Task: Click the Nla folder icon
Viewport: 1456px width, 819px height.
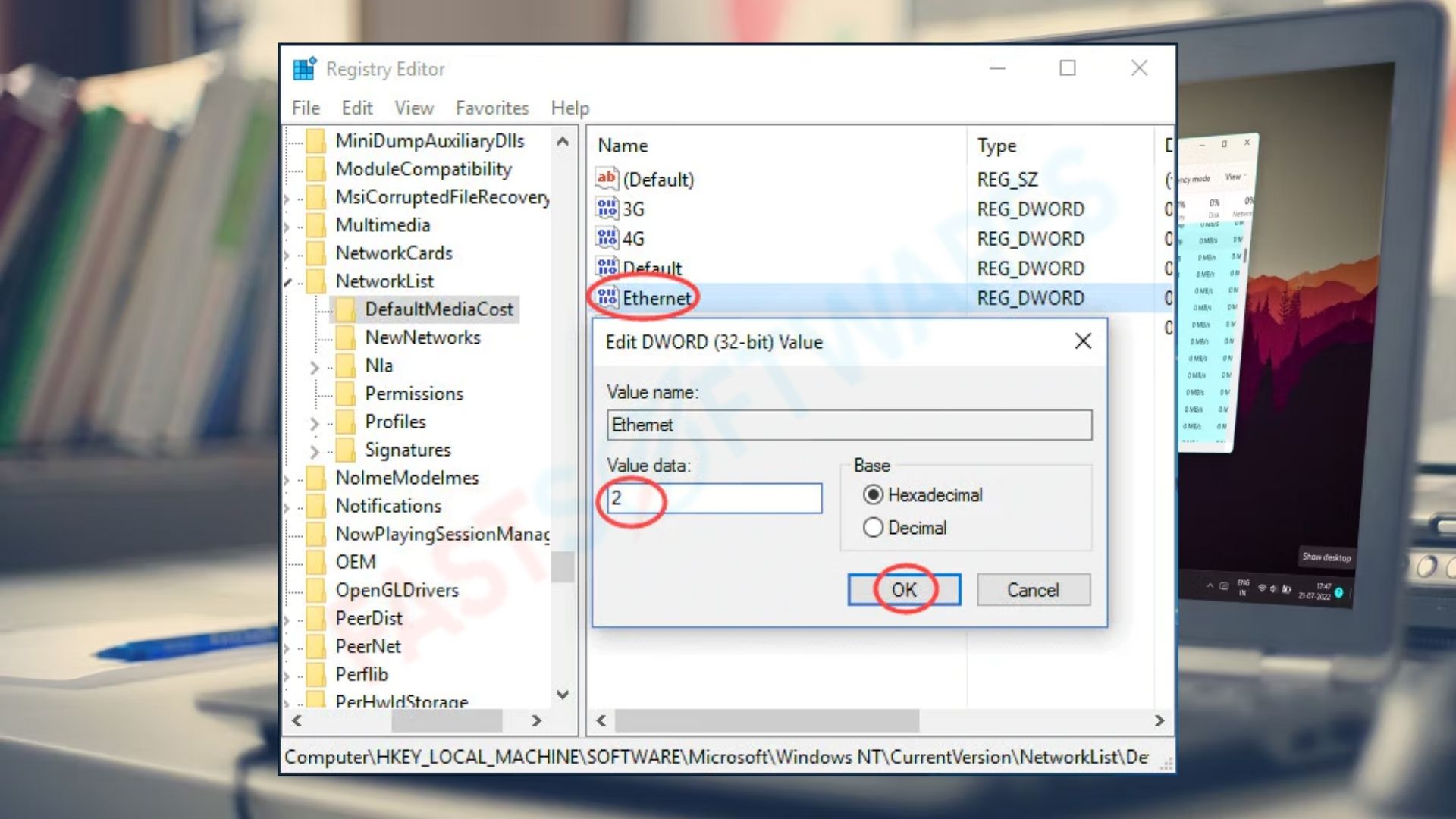Action: [x=346, y=366]
